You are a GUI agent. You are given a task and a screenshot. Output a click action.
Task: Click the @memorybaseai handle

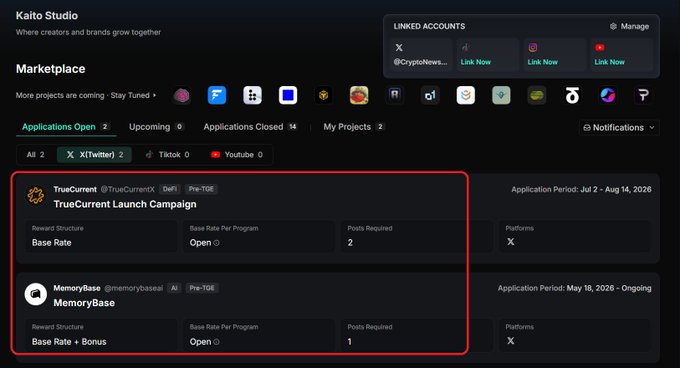tap(134, 288)
